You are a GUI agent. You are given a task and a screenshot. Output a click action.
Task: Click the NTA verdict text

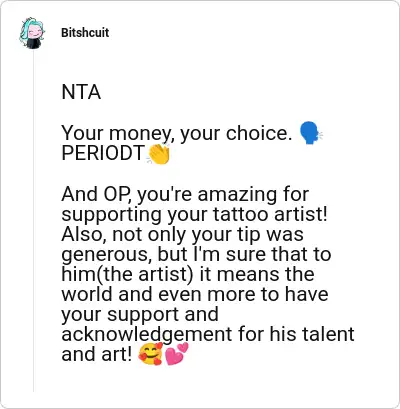(x=81, y=92)
